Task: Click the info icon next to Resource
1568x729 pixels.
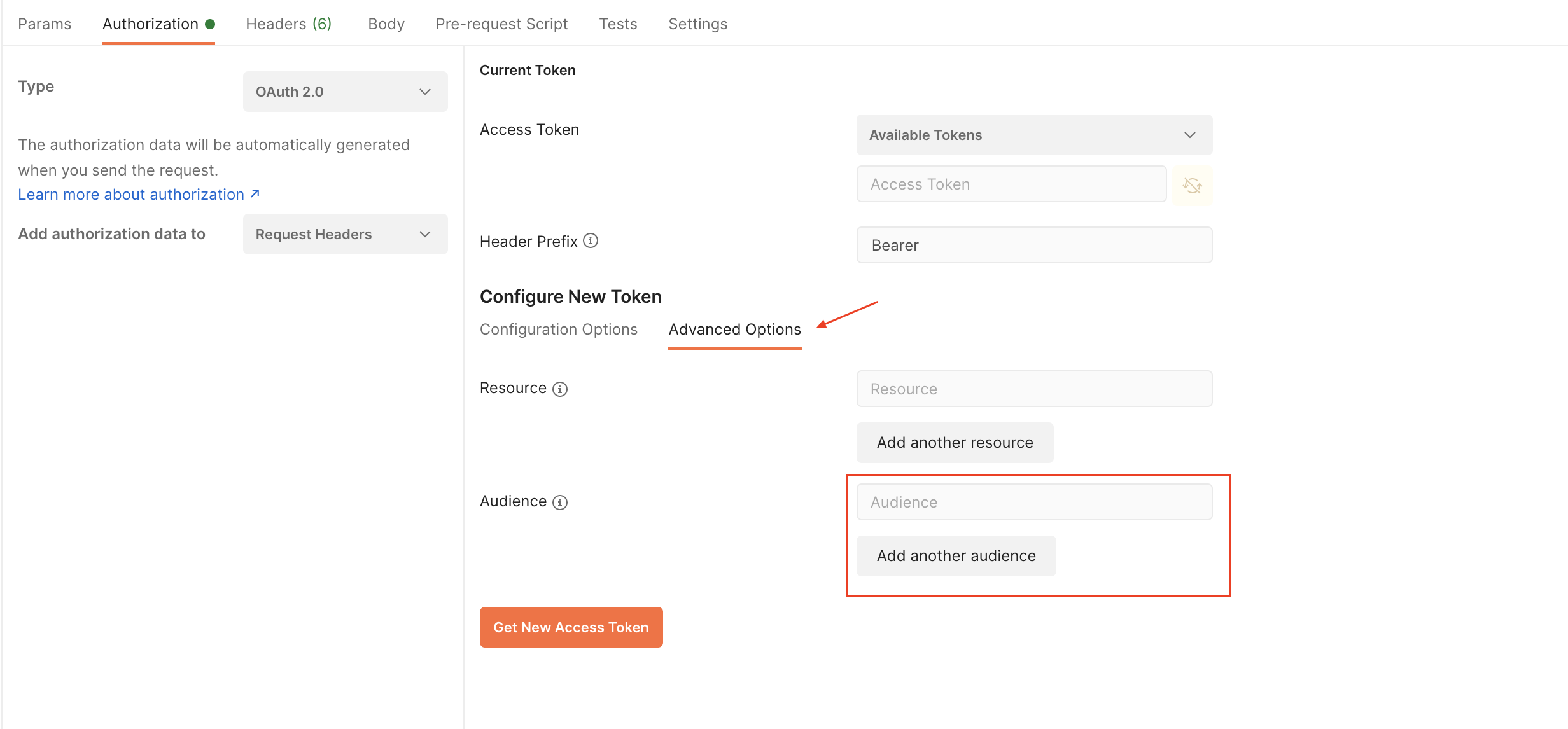Action: click(559, 389)
